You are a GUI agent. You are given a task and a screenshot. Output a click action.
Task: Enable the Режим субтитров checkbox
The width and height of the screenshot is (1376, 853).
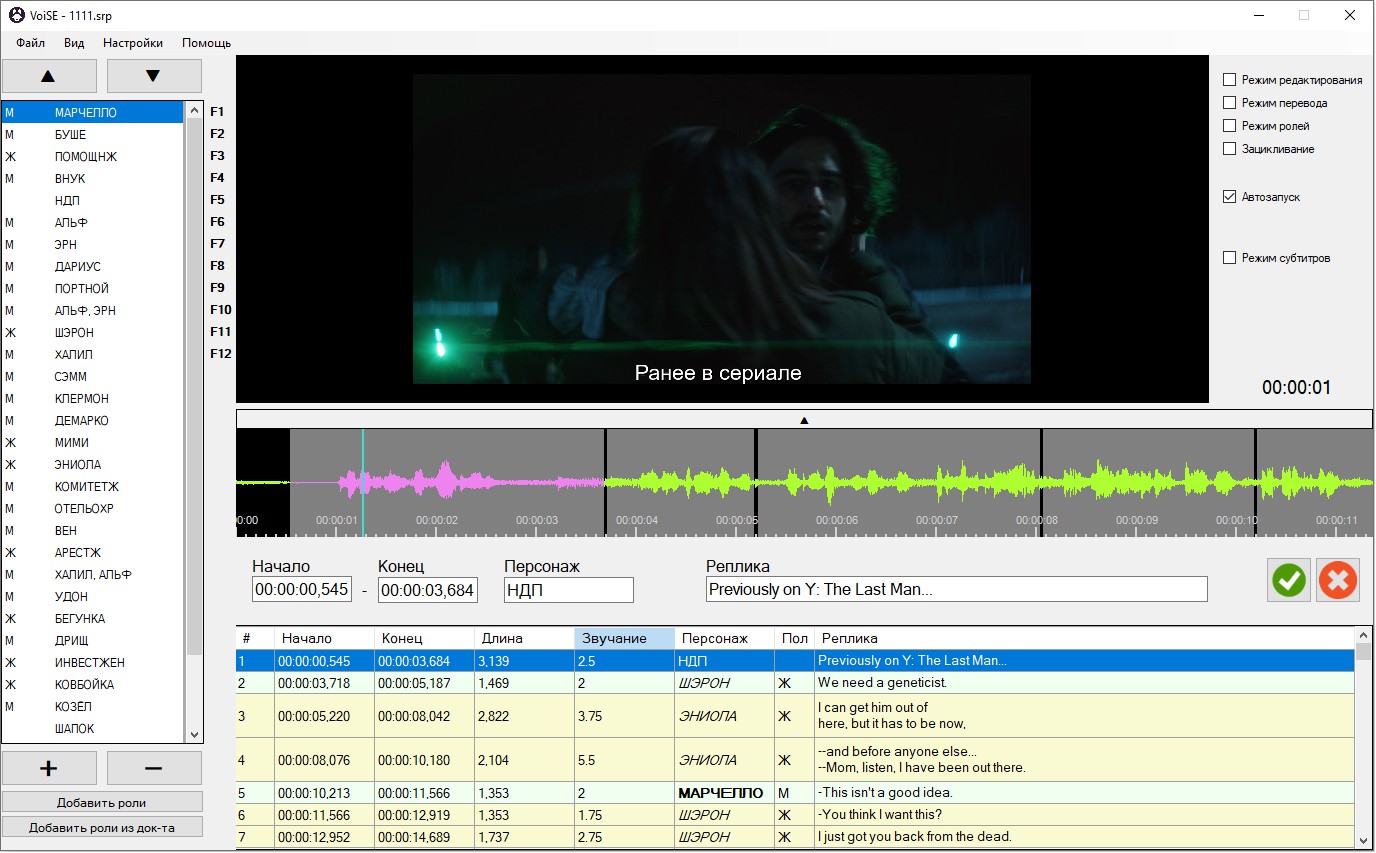[1230, 258]
